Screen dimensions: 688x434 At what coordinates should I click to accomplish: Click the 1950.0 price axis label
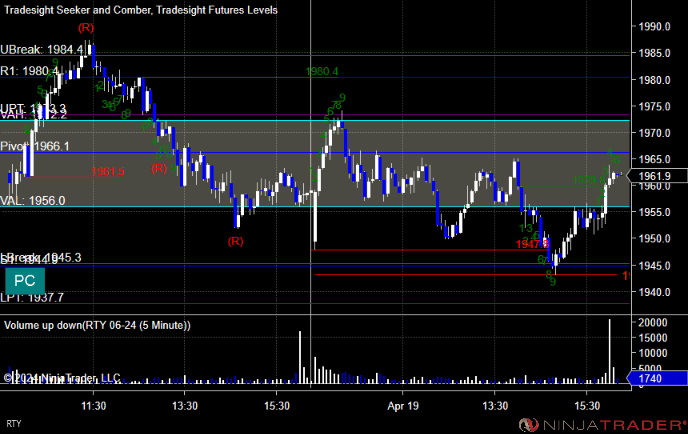pos(654,239)
